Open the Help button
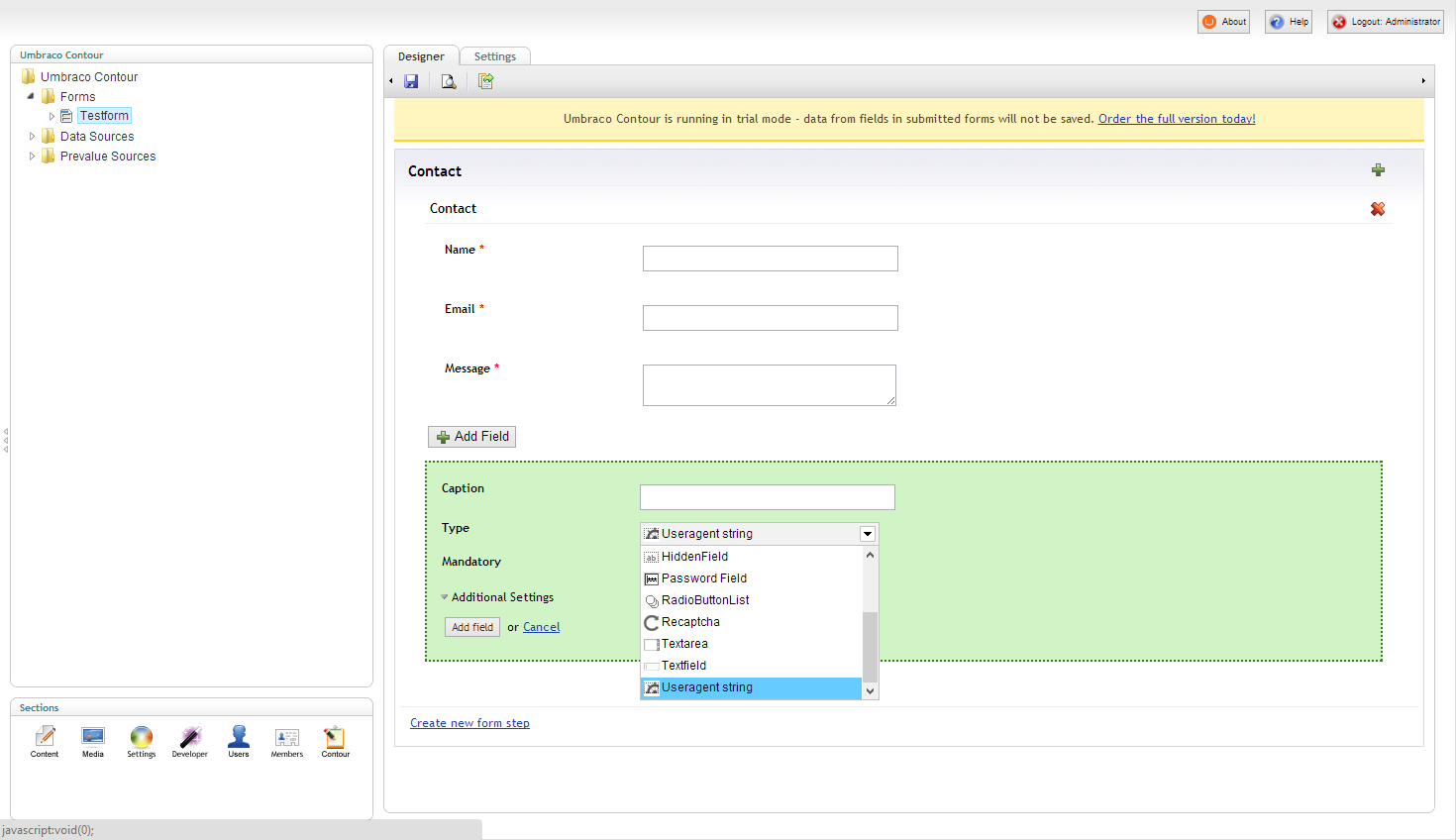Image resolution: width=1456 pixels, height=840 pixels. click(x=1289, y=22)
